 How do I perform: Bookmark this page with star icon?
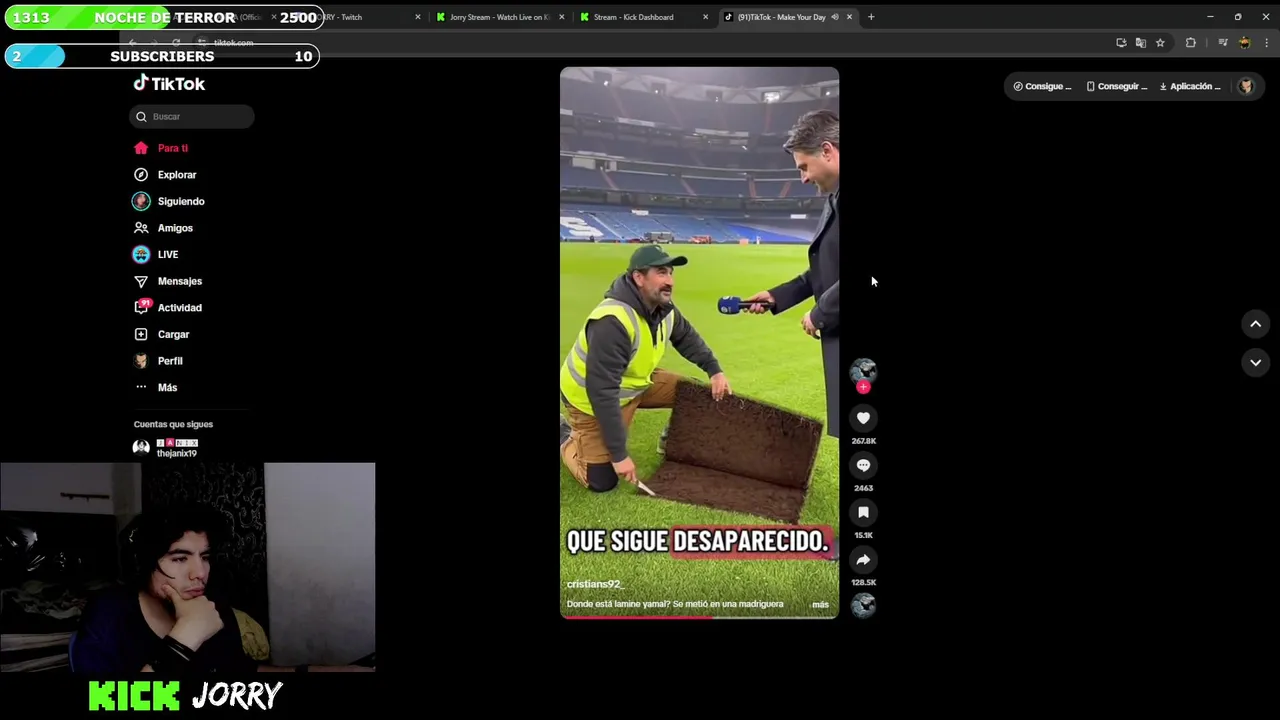1160,43
